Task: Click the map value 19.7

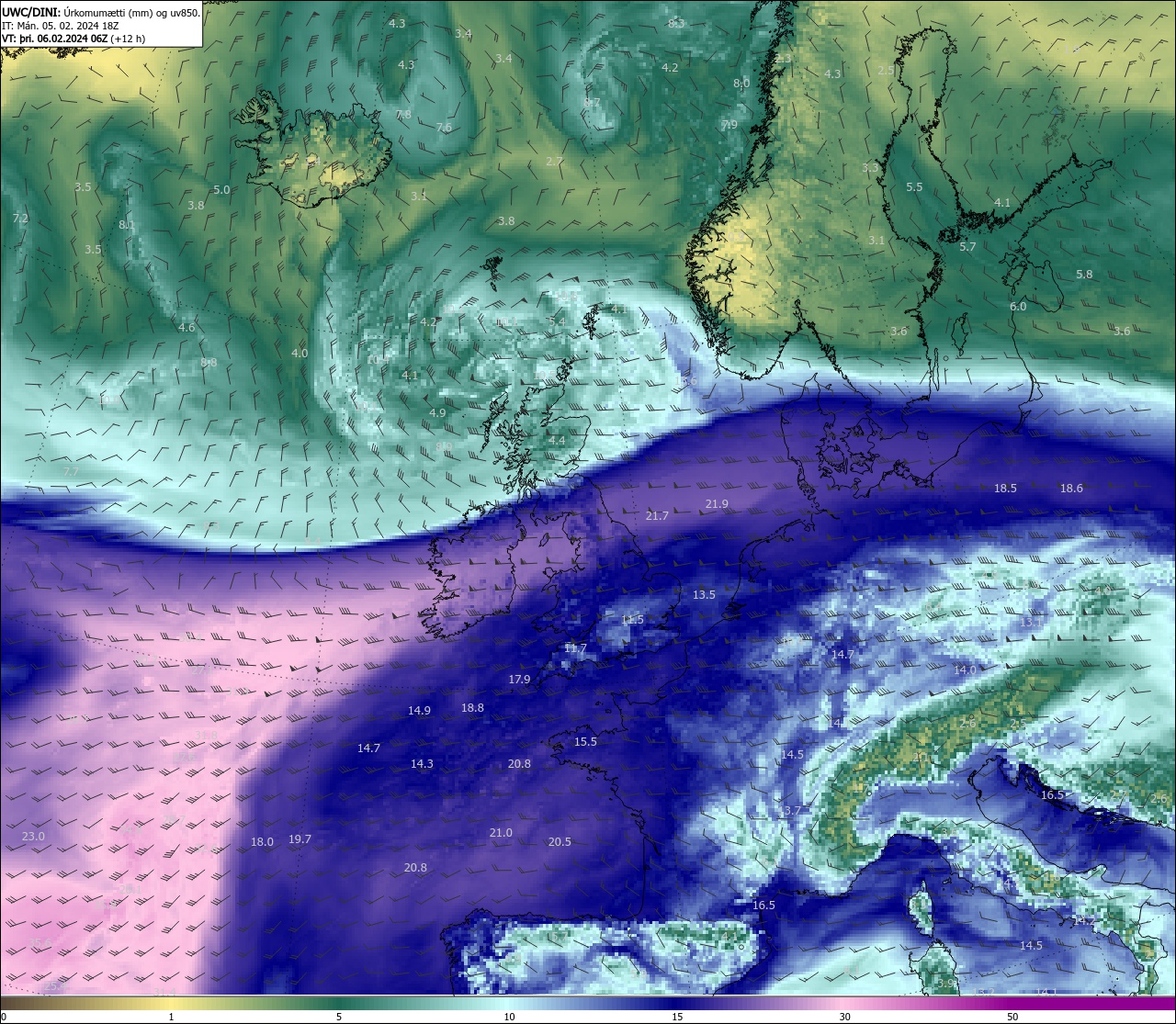Action: (x=300, y=838)
